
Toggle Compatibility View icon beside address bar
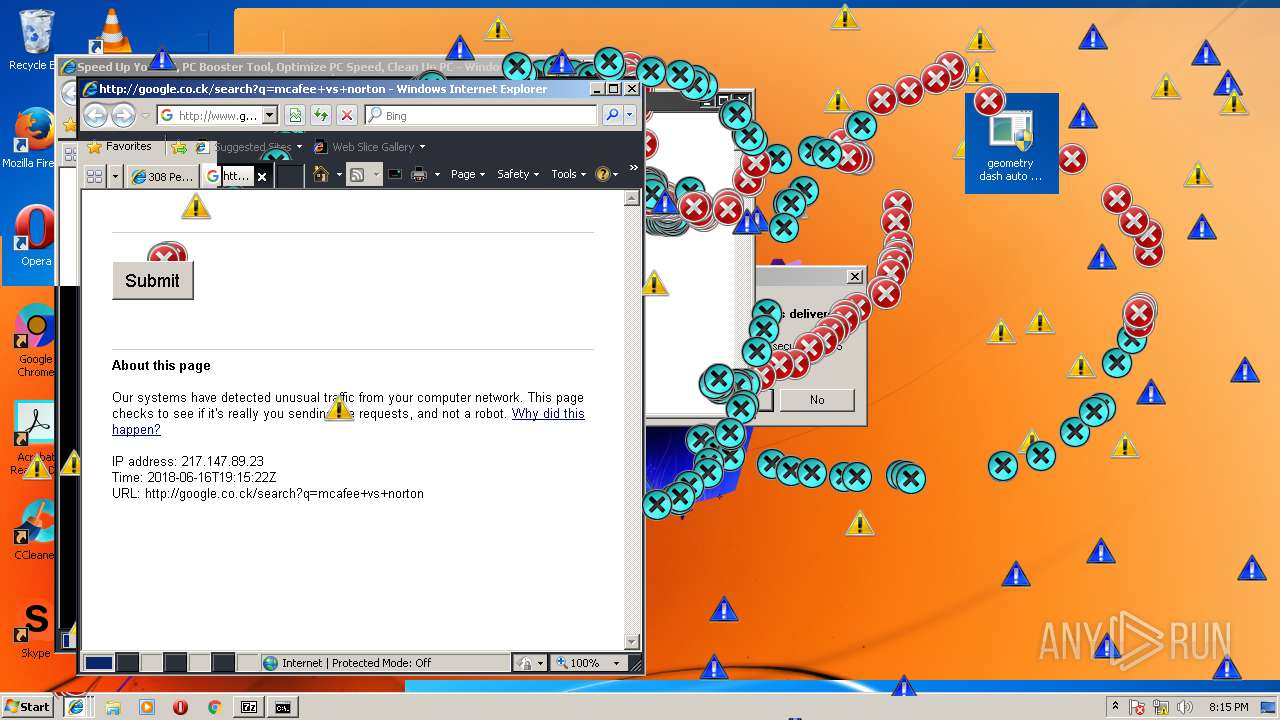[296, 116]
